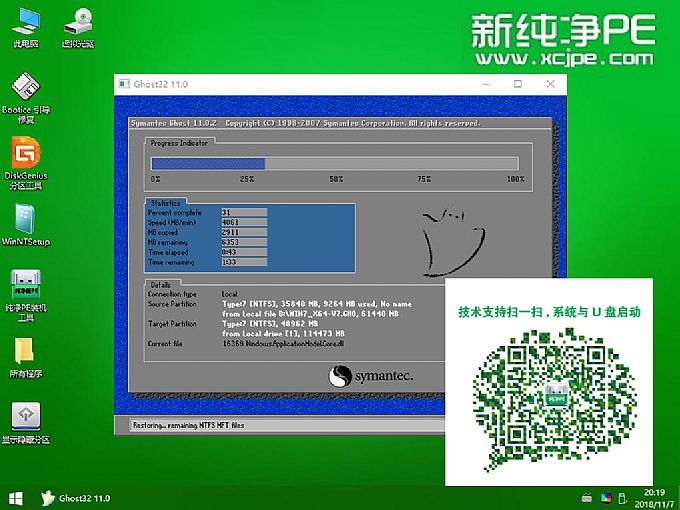Click the Symantec logo
This screenshot has height=510, width=680.
(x=370, y=376)
